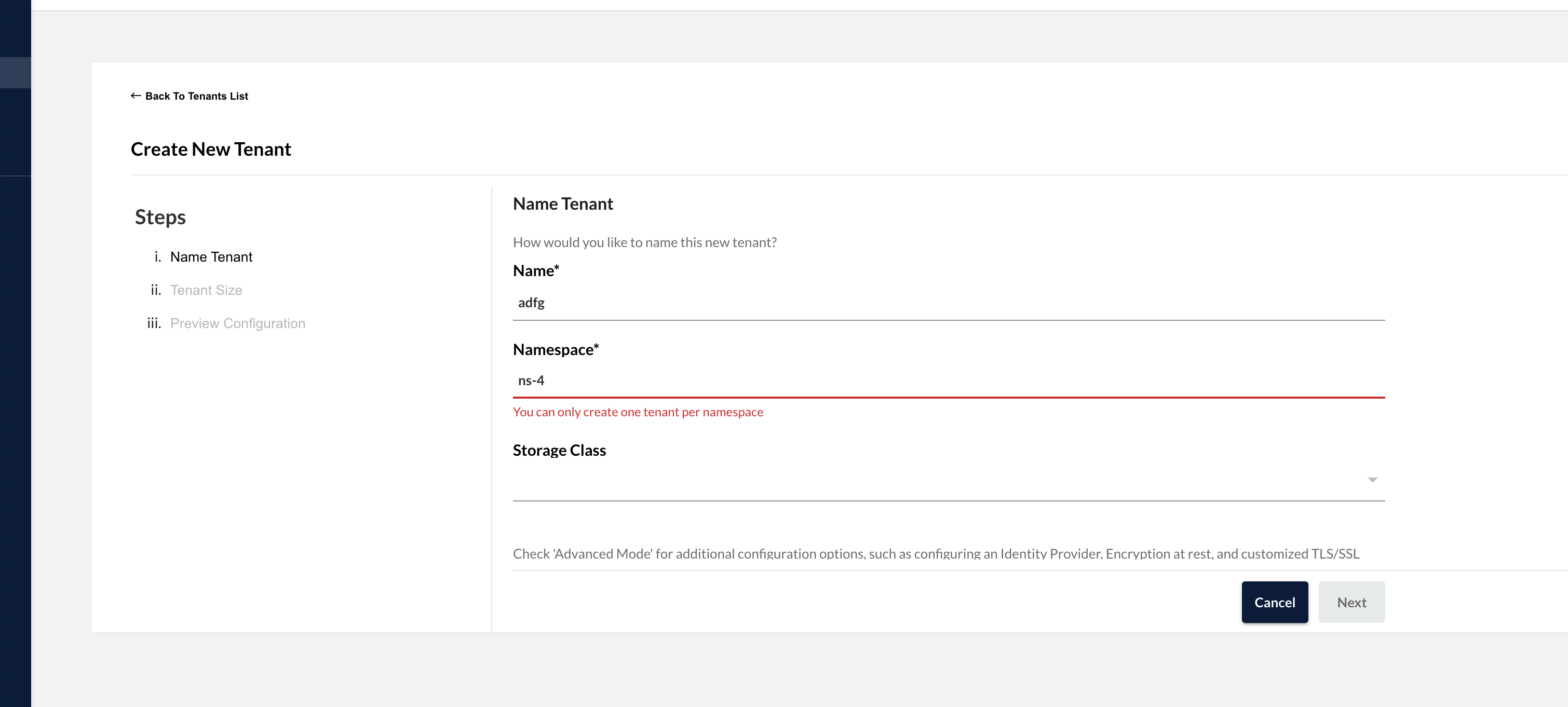Screen dimensions: 1568x707
Task: Select the Preview Configuration step
Action: point(237,323)
